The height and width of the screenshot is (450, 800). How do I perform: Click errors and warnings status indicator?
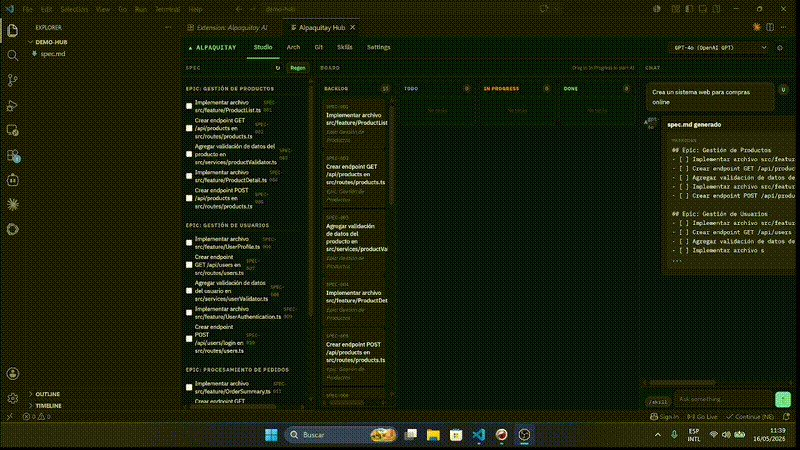36,417
